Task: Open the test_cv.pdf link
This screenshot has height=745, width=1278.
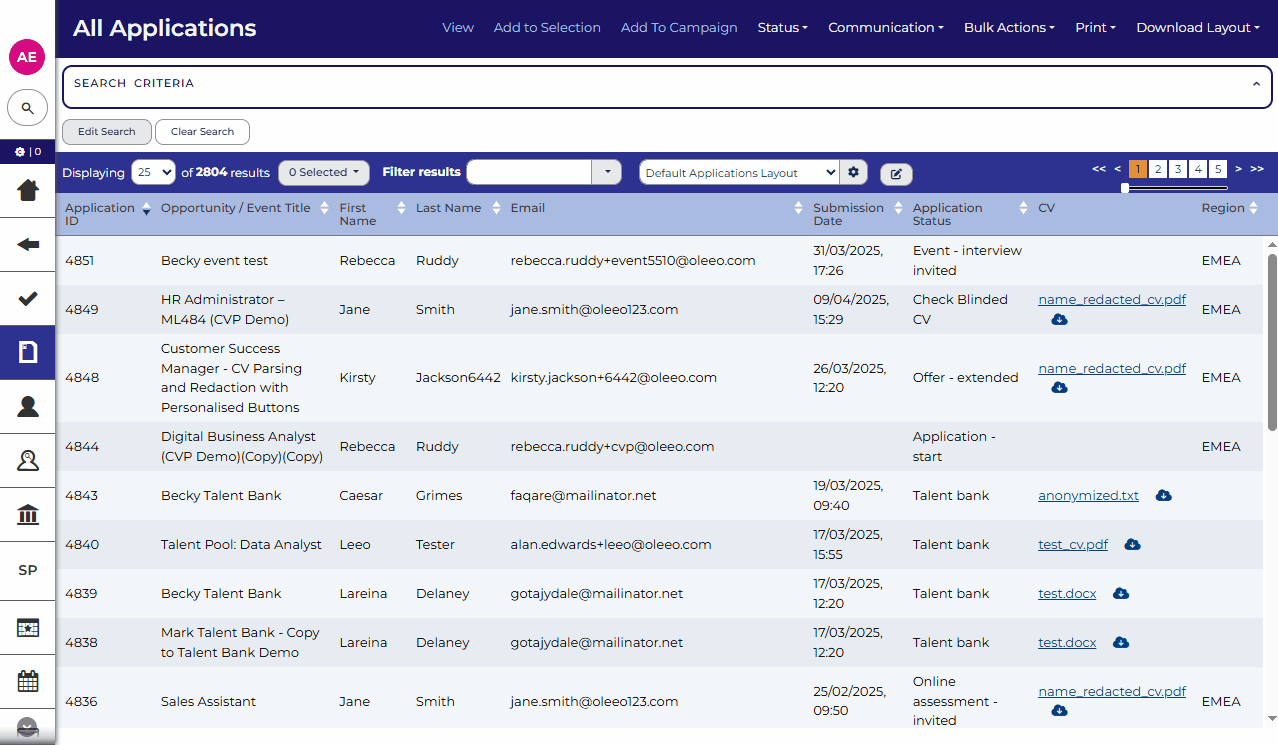Action: 1073,545
